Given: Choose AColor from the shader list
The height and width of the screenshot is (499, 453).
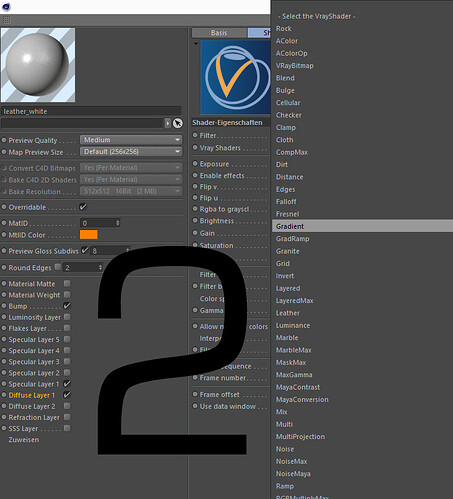Looking at the screenshot, I should [287, 41].
